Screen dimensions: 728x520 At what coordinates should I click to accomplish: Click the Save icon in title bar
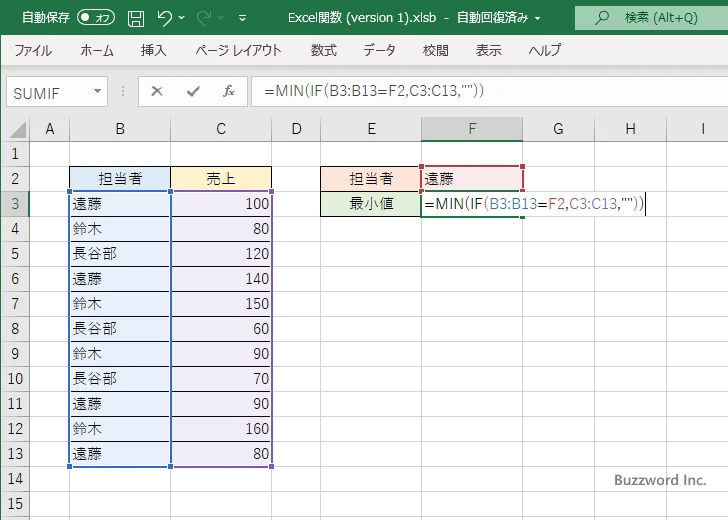click(x=136, y=18)
